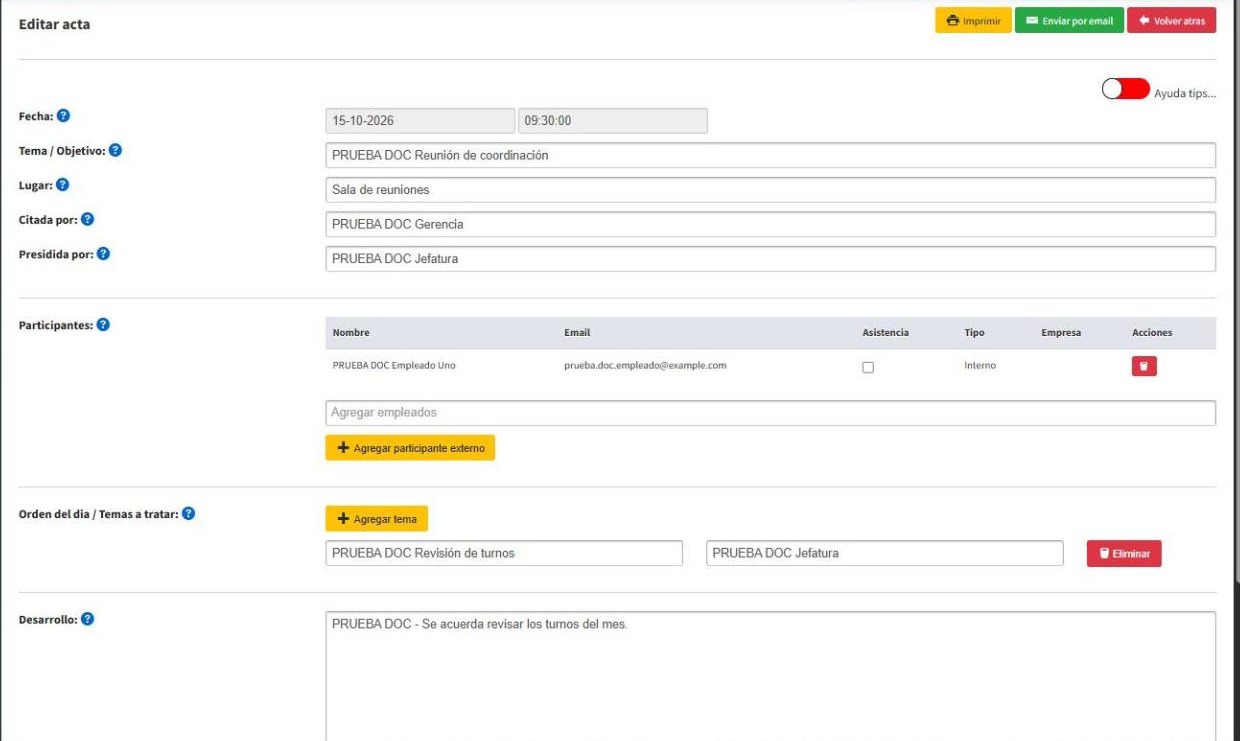This screenshot has height=741, width=1240.
Task: Click the date field 15-10-2026
Action: 420,121
